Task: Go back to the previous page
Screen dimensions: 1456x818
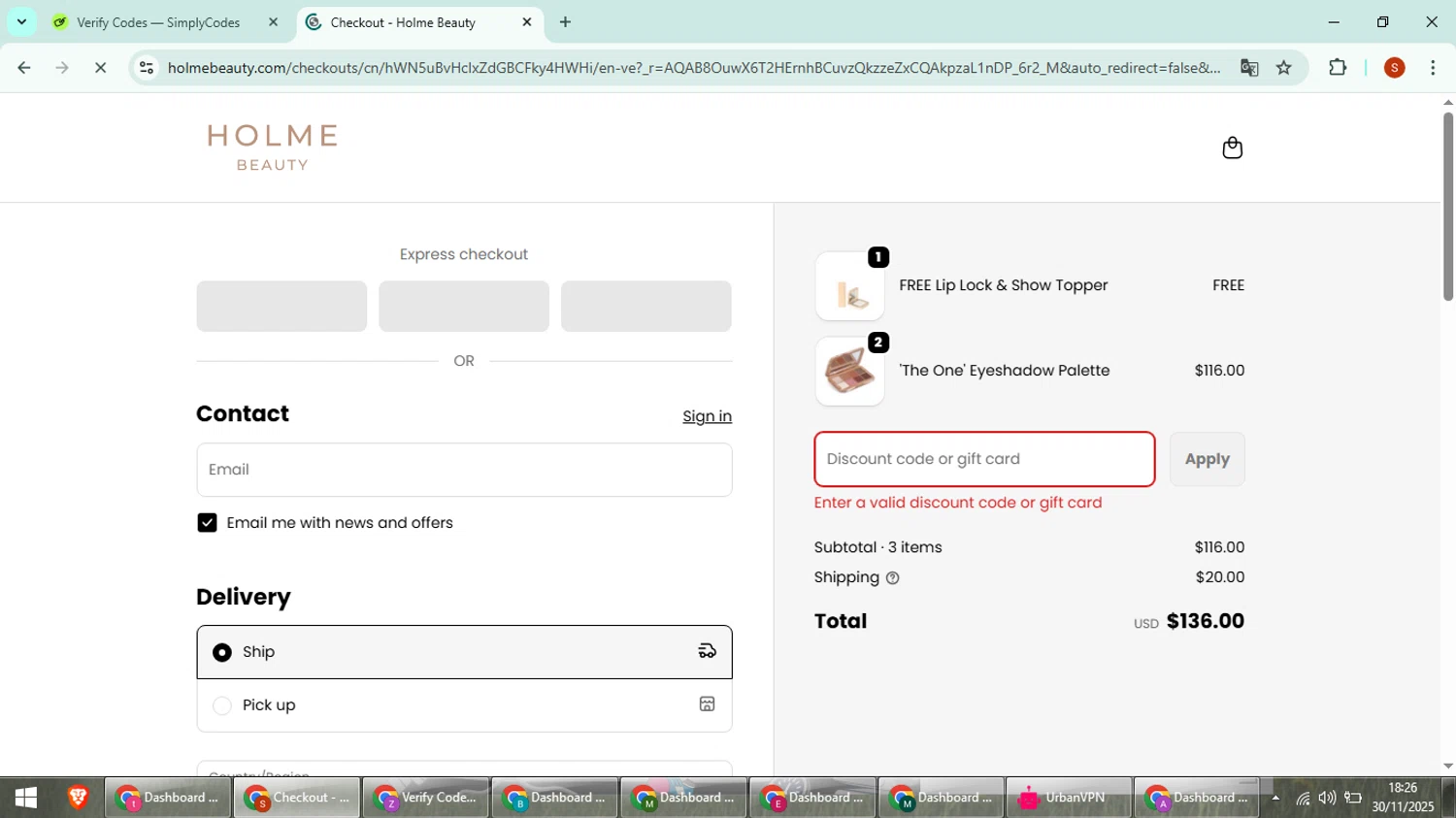Action: click(24, 67)
